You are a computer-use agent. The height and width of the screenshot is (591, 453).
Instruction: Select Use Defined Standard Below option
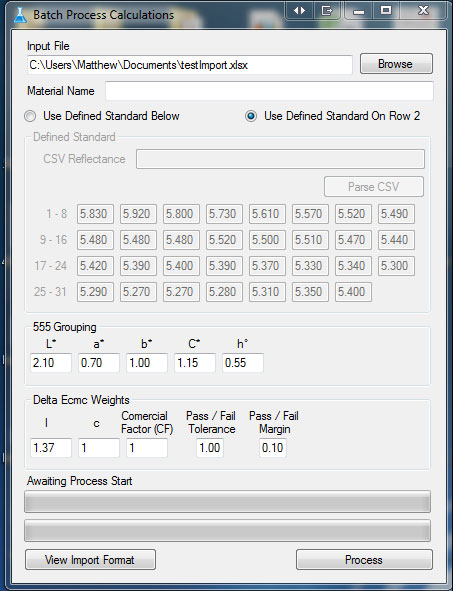click(30, 116)
